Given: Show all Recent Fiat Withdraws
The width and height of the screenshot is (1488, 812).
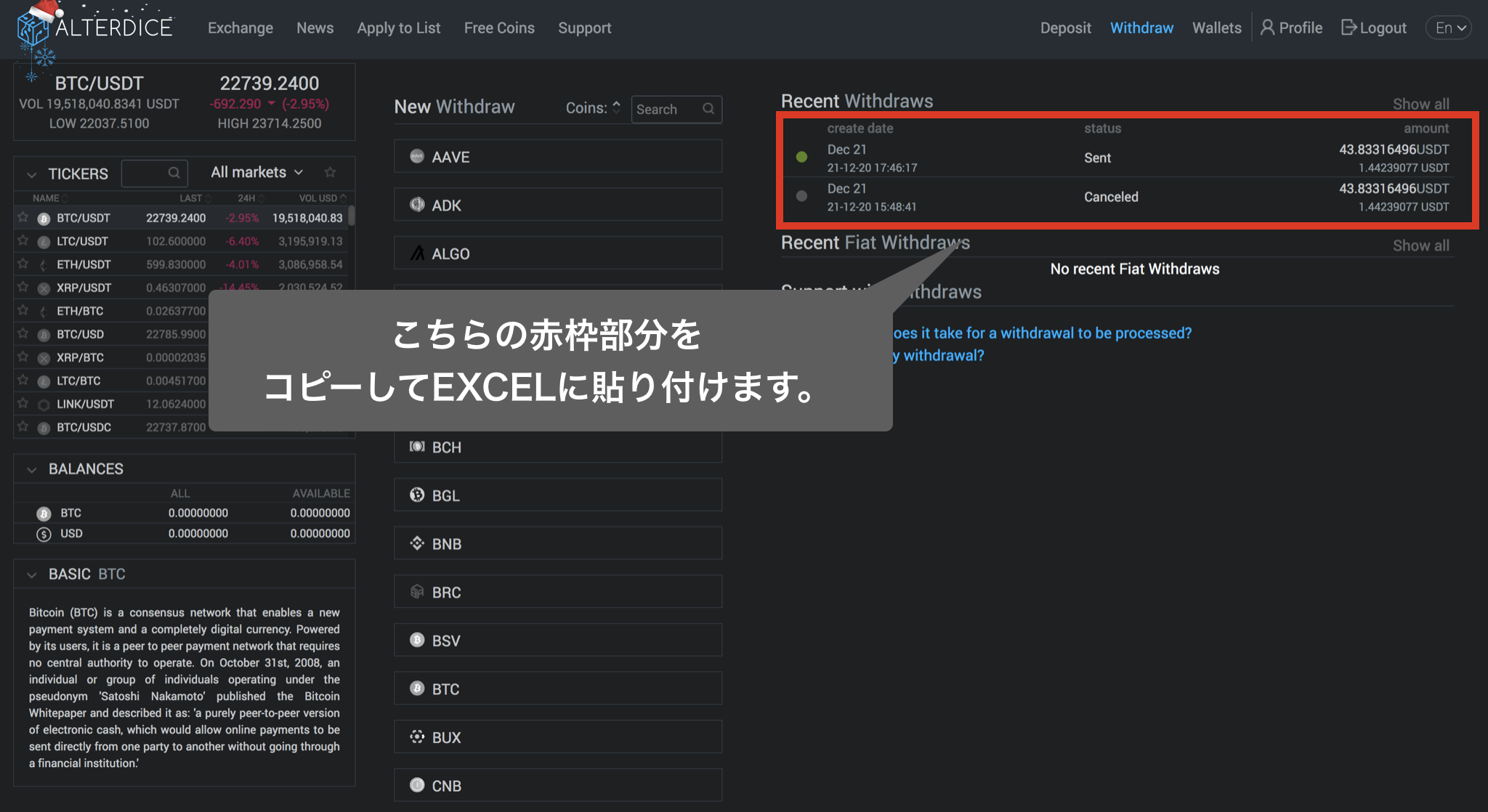Looking at the screenshot, I should click(1420, 245).
